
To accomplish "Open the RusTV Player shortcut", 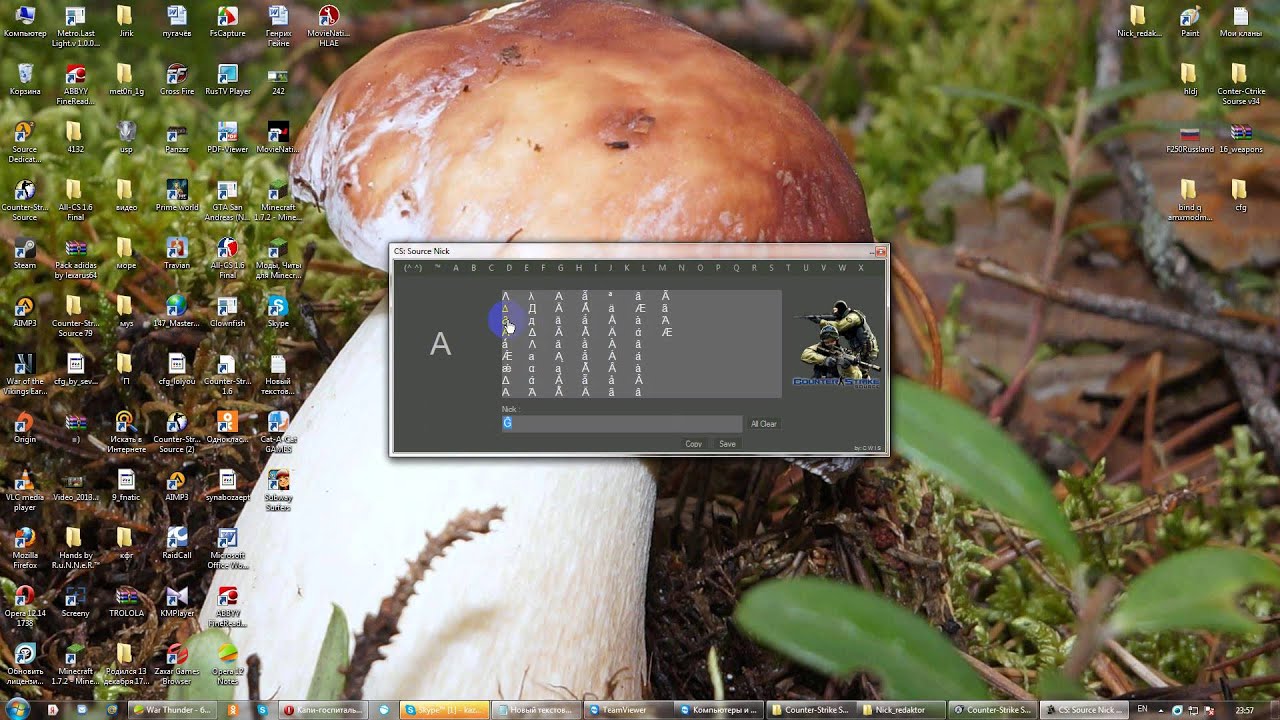I will 227,79.
